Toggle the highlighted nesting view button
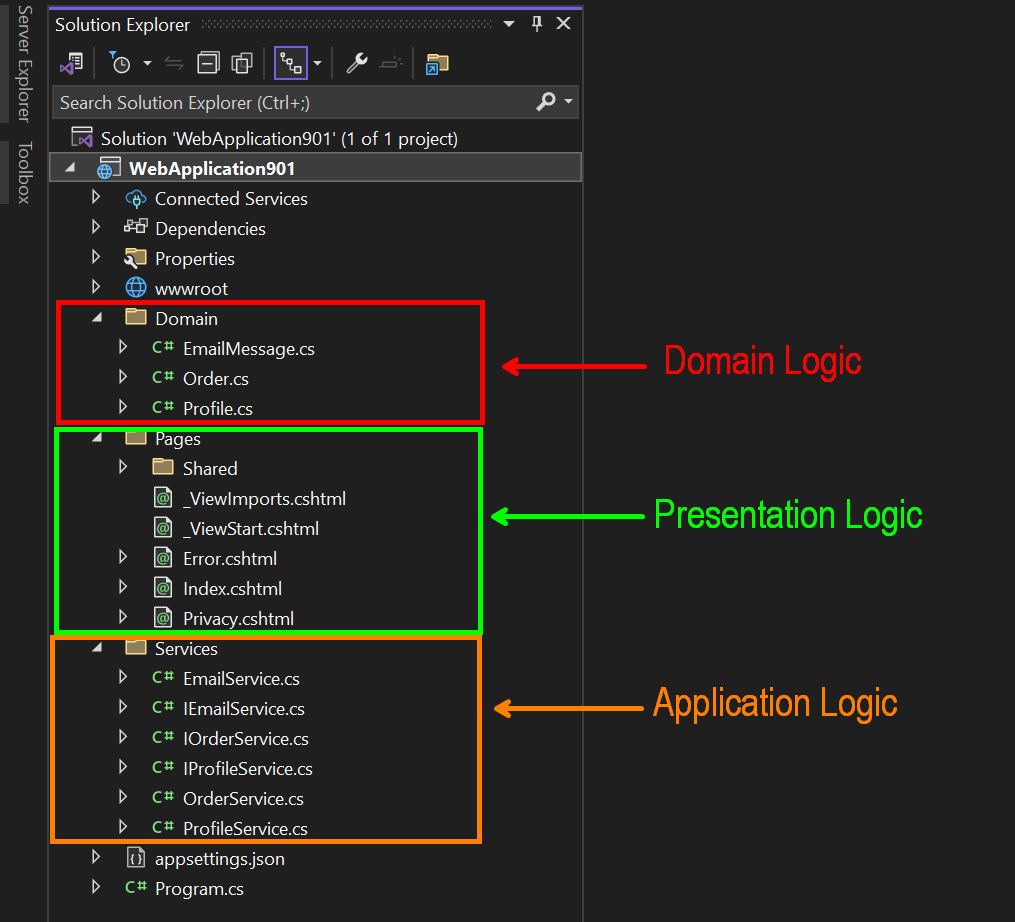 click(291, 63)
